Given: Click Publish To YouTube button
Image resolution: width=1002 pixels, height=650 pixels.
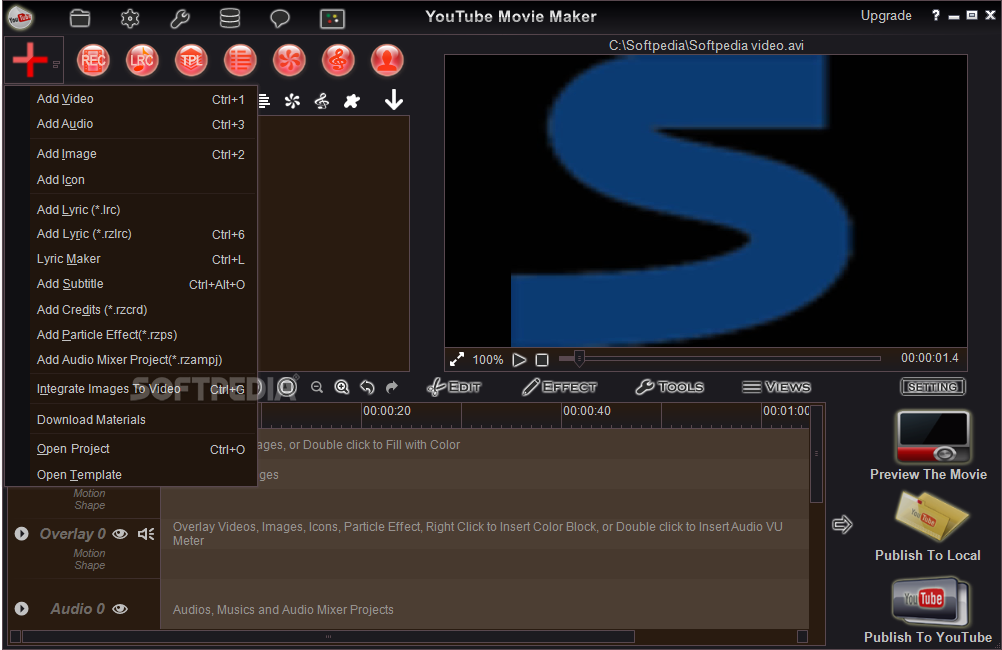Looking at the screenshot, I should [x=928, y=610].
